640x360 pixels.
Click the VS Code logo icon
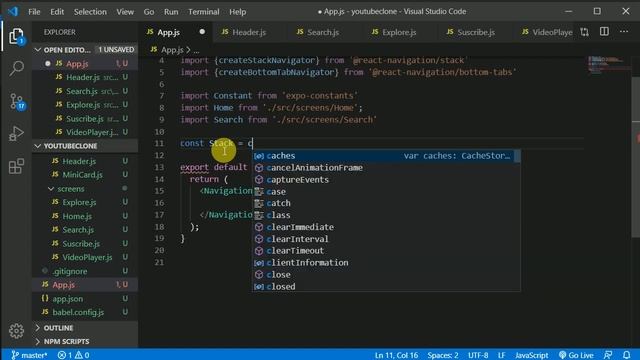(x=13, y=11)
